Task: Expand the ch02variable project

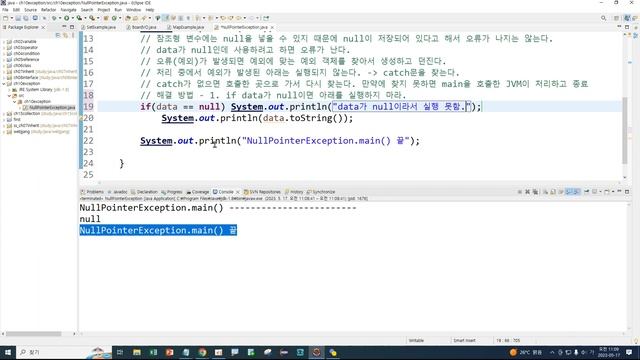Action: point(4,42)
